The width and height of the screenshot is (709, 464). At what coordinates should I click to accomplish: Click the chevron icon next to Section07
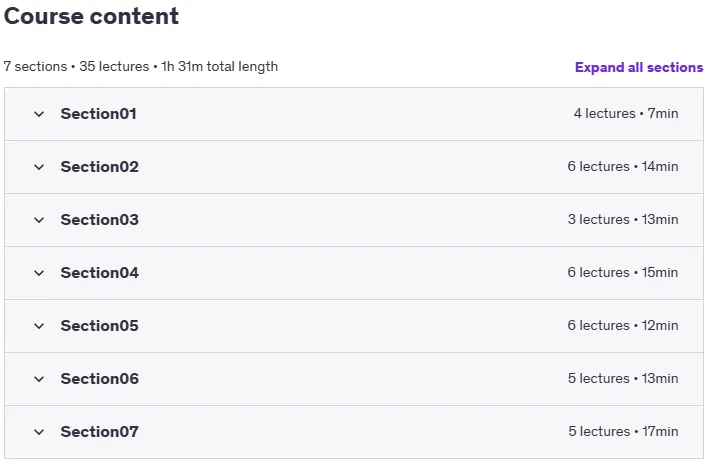click(39, 432)
